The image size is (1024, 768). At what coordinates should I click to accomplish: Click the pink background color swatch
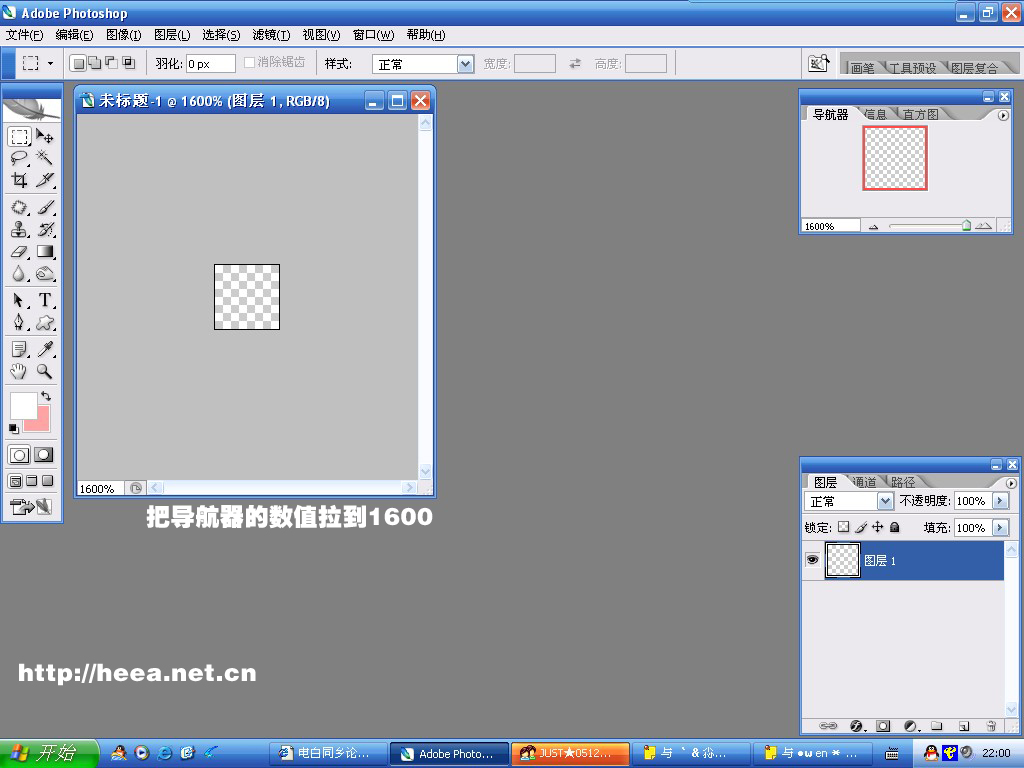click(39, 420)
